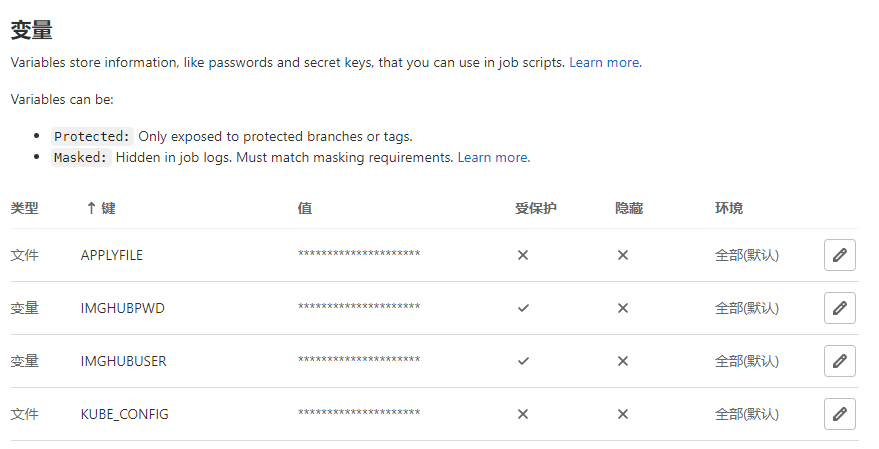Select the protected checkmark in the IMGHUBUSER row
Image resolution: width=879 pixels, height=449 pixels.
click(522, 361)
